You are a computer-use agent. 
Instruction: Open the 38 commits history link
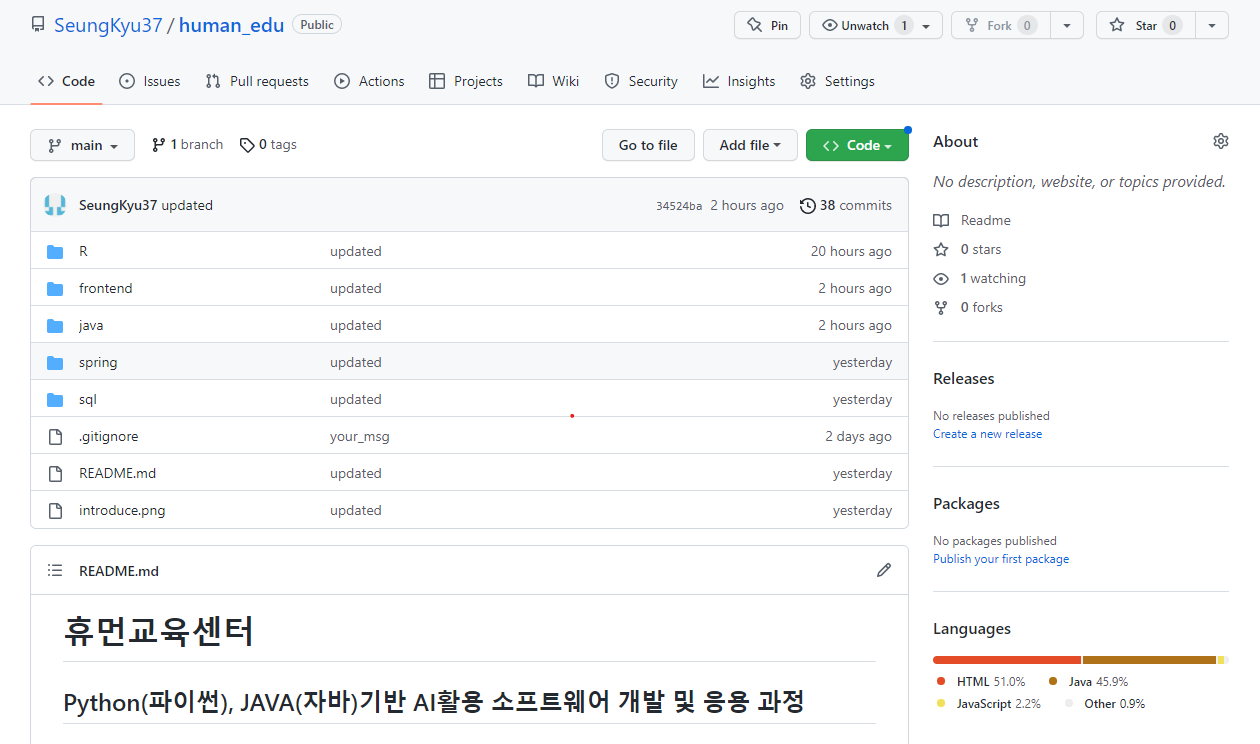(846, 205)
